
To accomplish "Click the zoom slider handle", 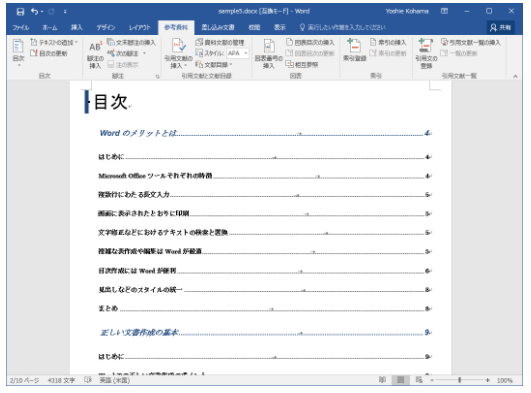I will (x=460, y=380).
